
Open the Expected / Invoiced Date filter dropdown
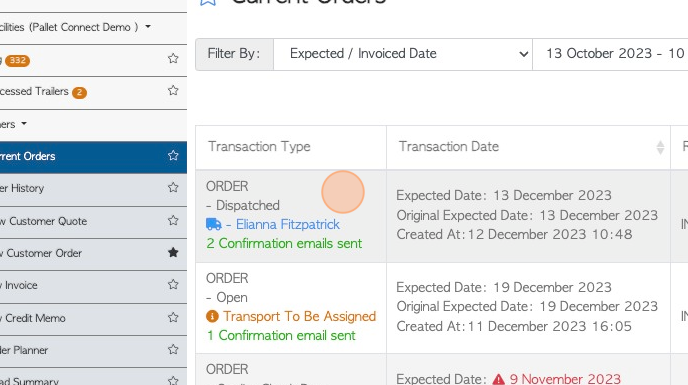tap(403, 54)
